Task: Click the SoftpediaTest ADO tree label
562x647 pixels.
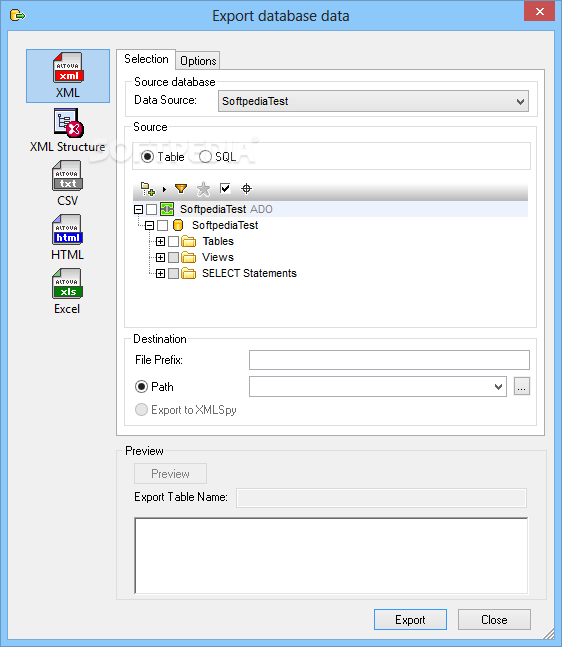Action: 226,209
